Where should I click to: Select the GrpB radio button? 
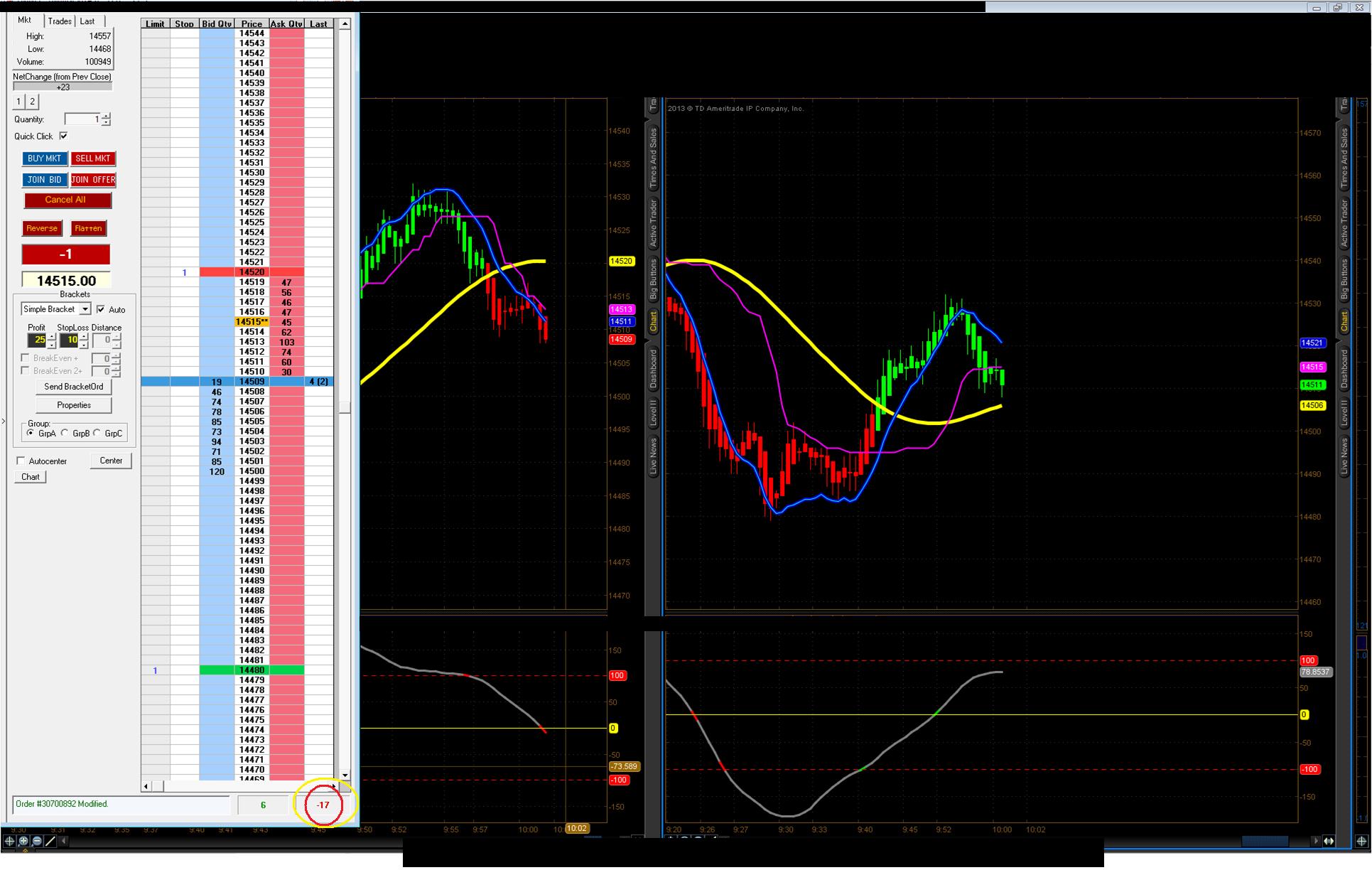pos(65,433)
